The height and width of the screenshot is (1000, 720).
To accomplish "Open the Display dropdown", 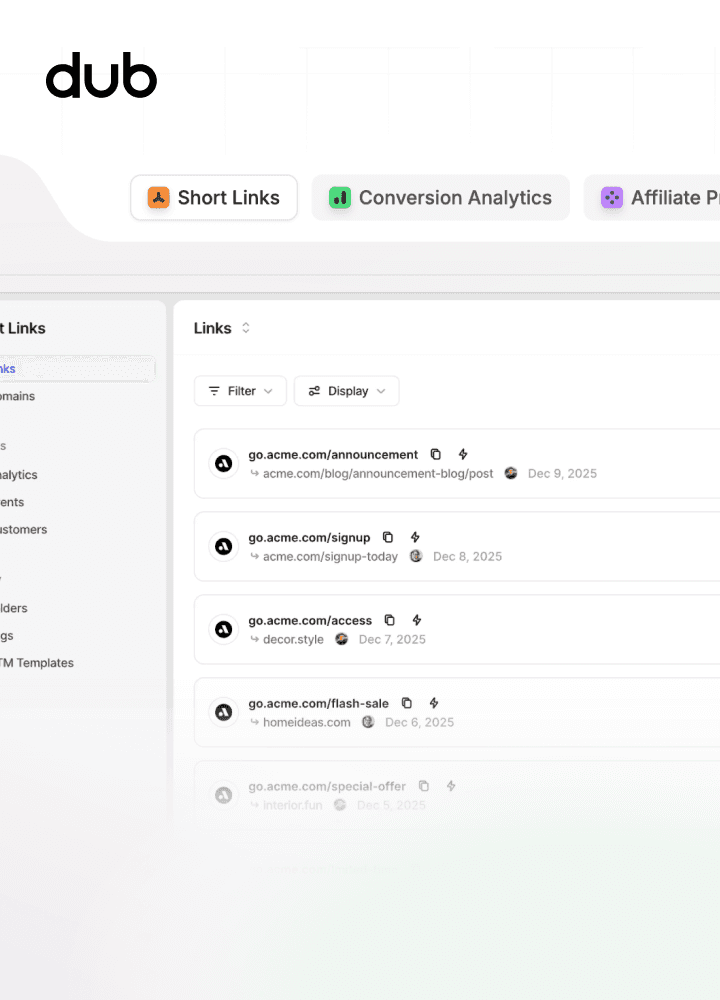I will pyautogui.click(x=346, y=391).
